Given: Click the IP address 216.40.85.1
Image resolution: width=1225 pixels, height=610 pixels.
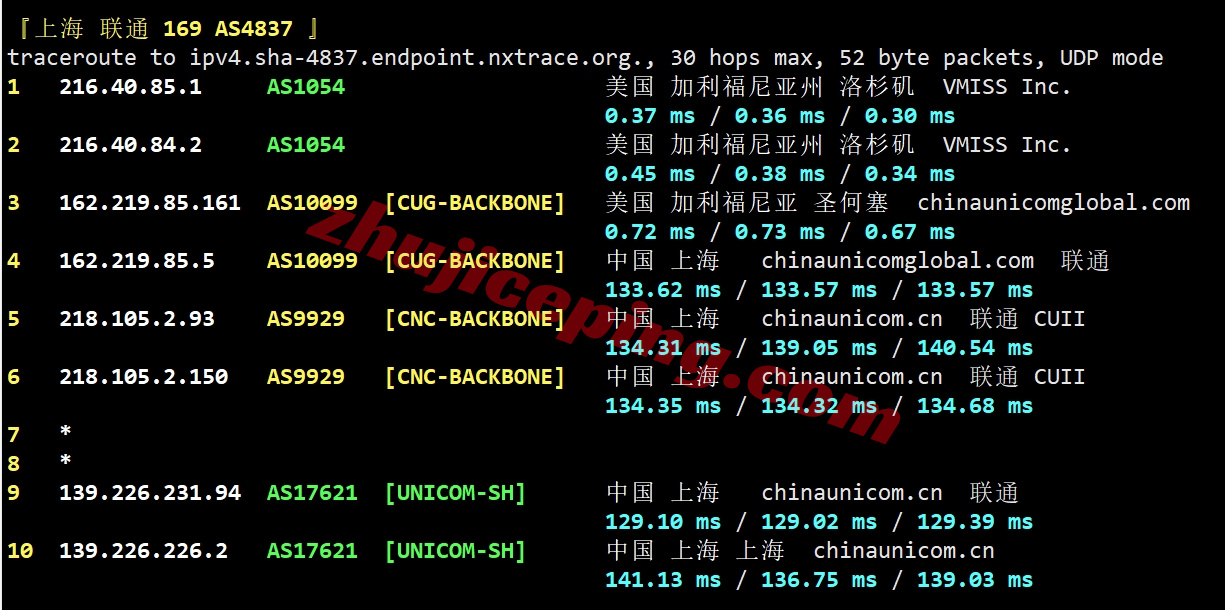Looking at the screenshot, I should tap(130, 87).
